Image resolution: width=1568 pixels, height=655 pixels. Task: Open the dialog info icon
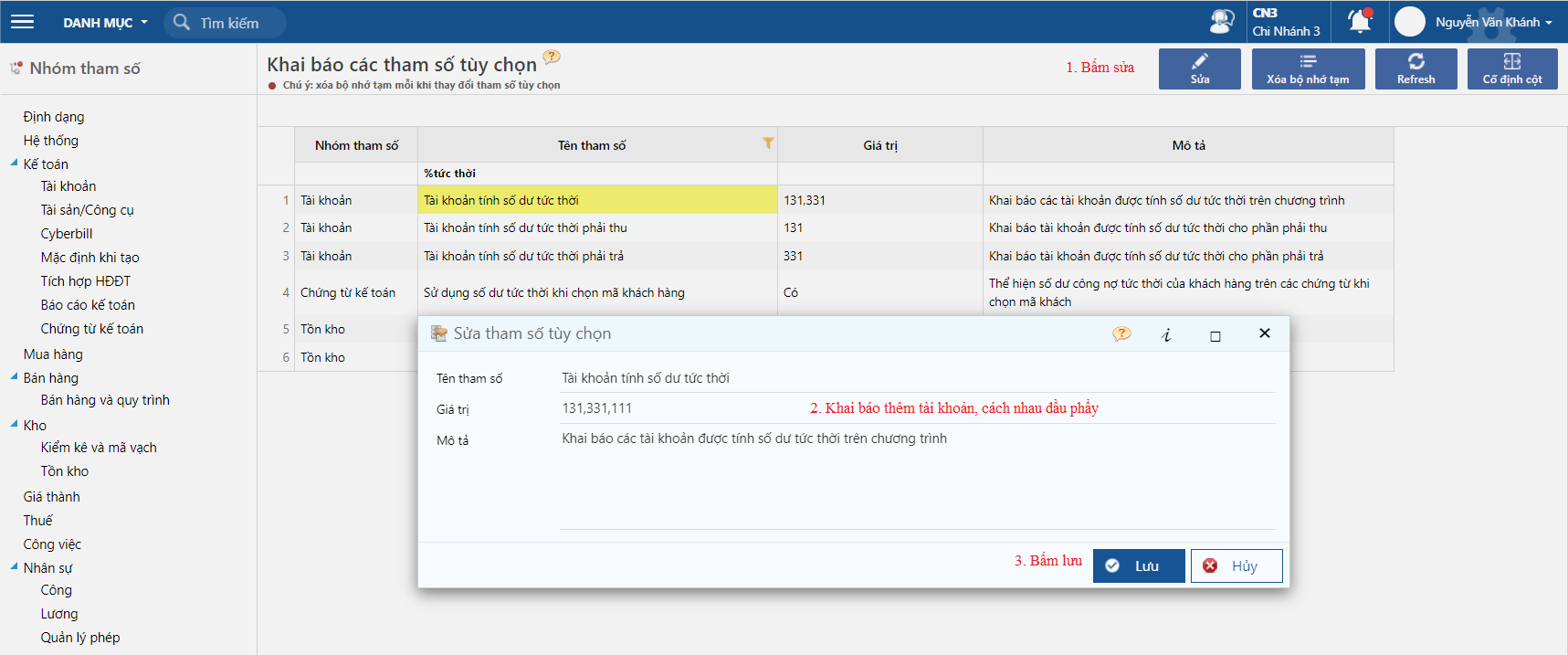1166,334
